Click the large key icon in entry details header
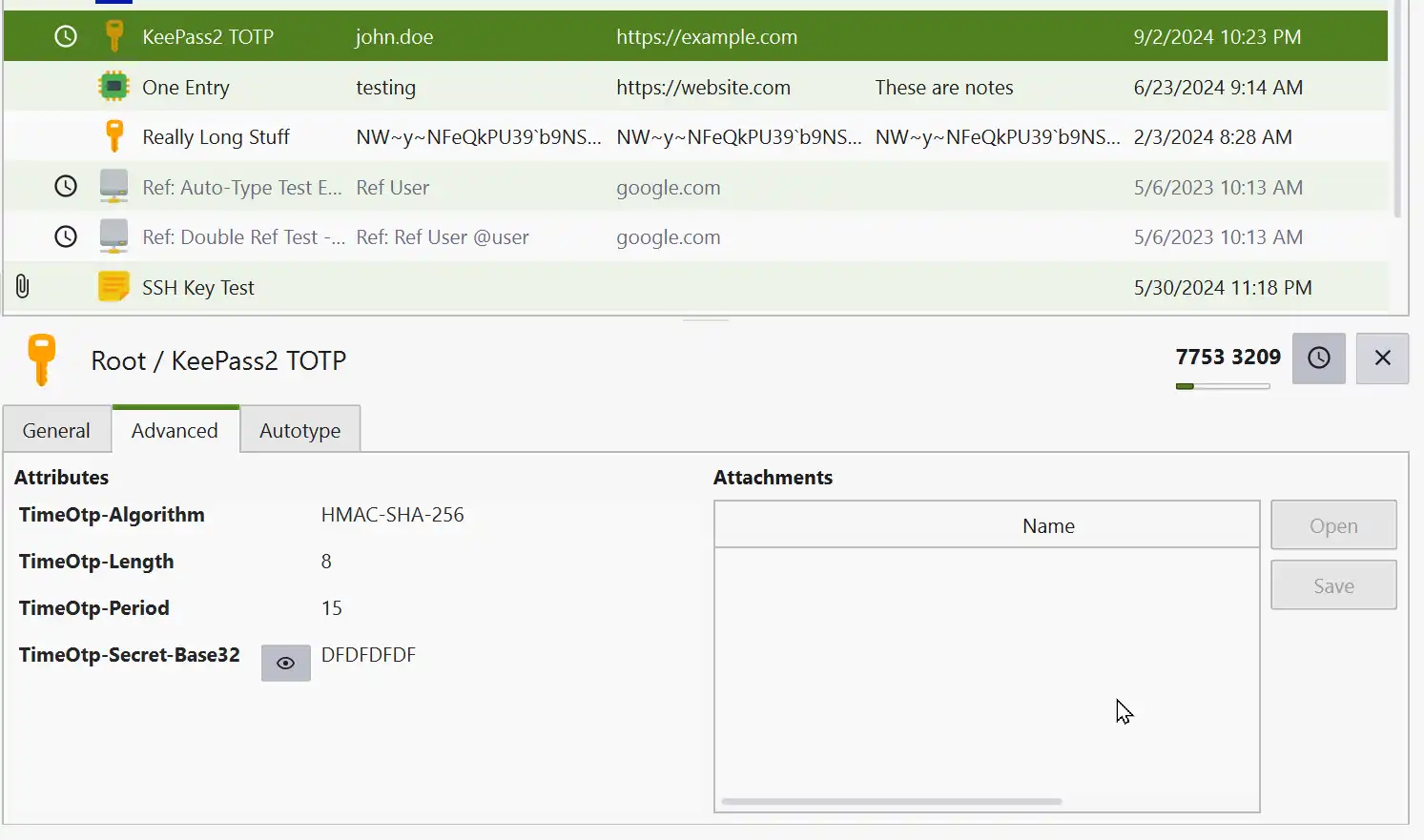This screenshot has width=1424, height=840. (x=41, y=360)
